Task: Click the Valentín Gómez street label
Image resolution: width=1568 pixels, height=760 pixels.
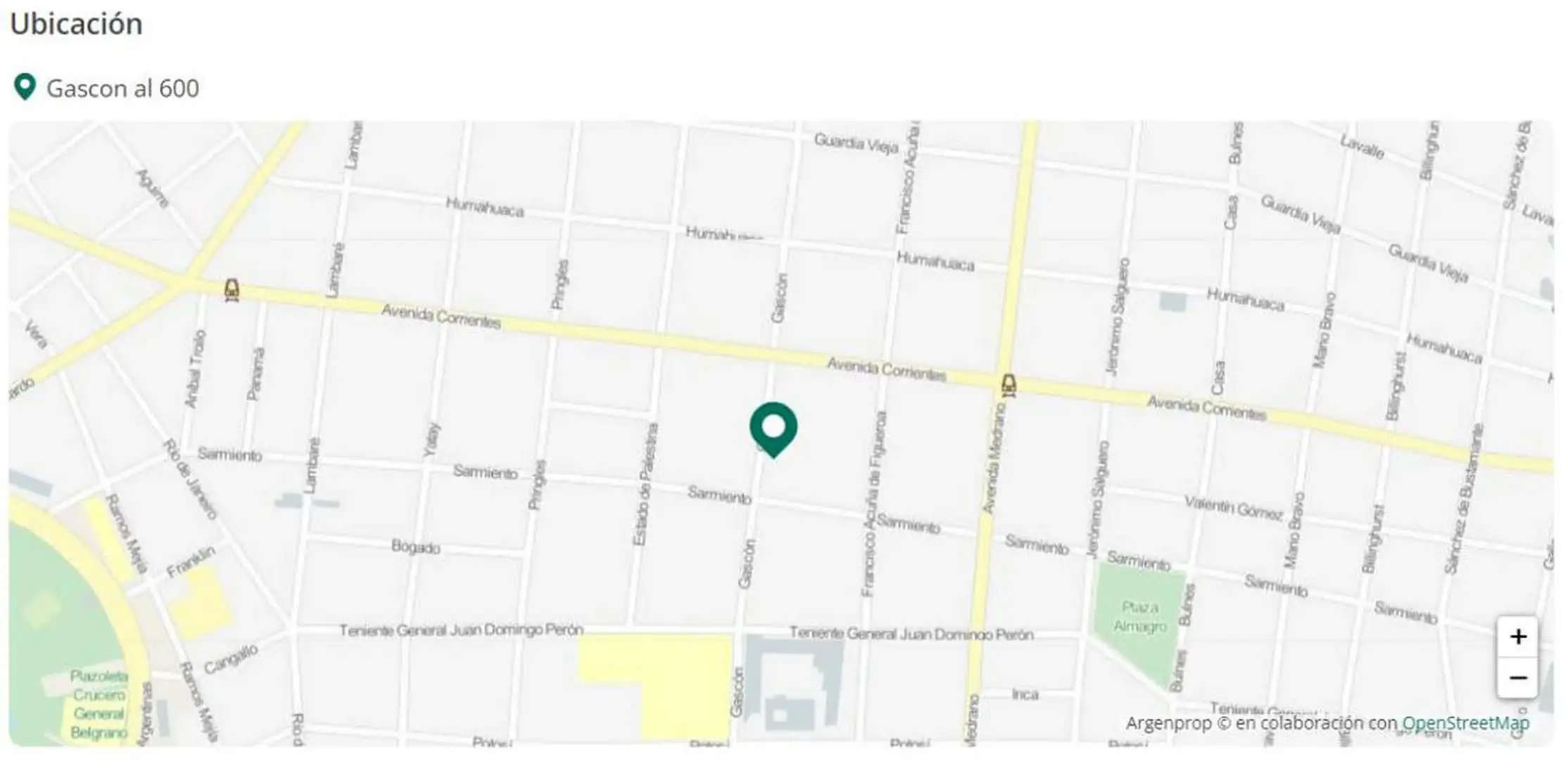Action: coord(1233,508)
